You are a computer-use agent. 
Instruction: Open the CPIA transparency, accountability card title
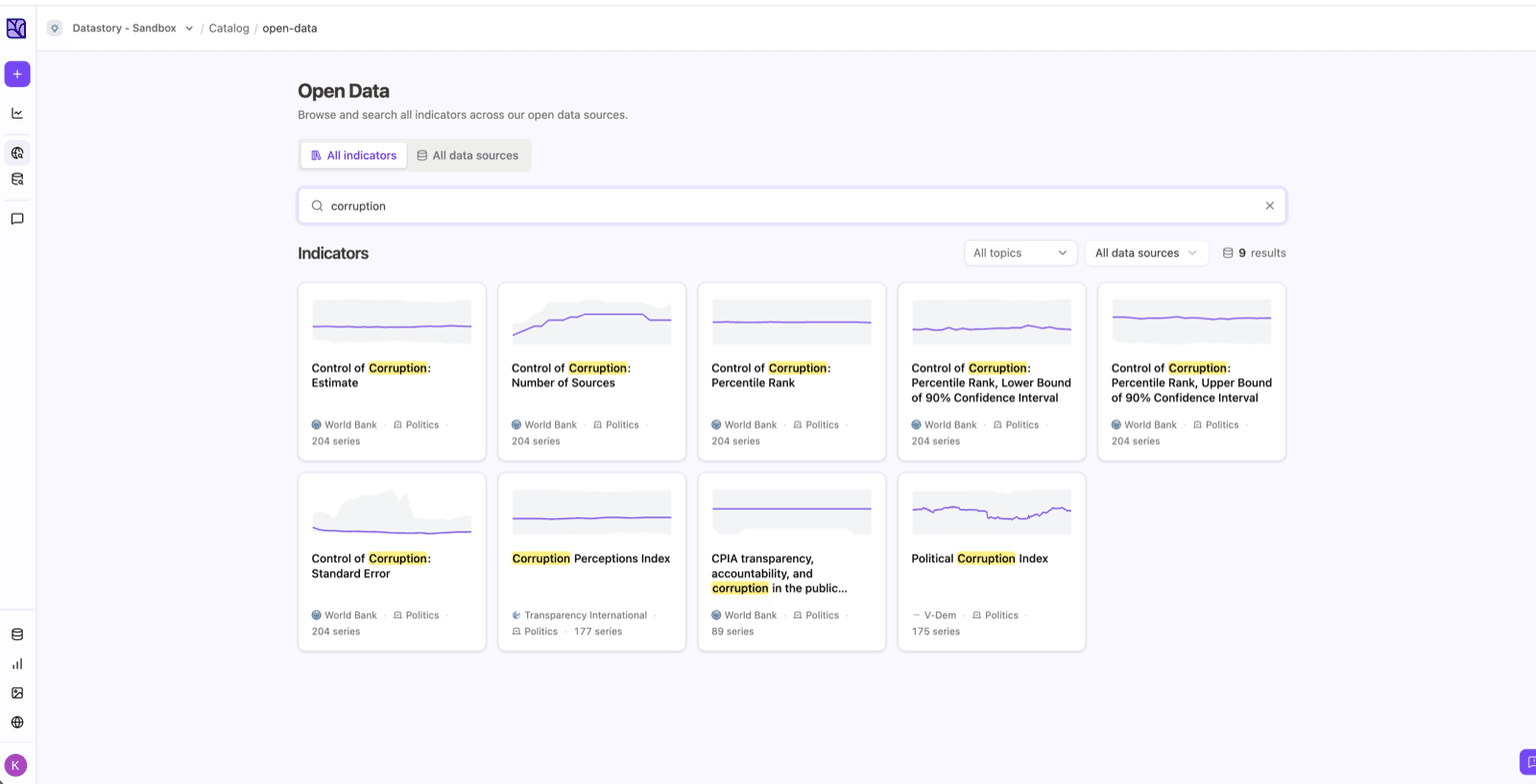click(x=779, y=574)
